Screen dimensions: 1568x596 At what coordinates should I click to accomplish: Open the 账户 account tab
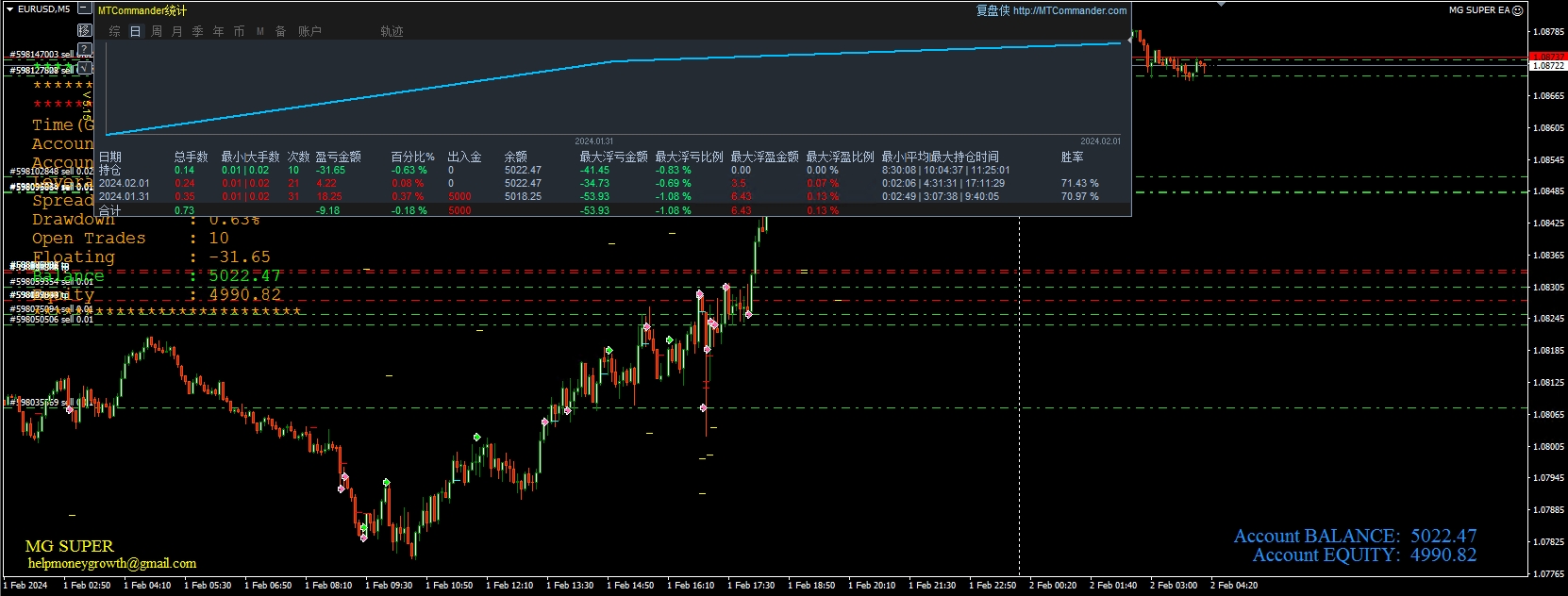pos(309,31)
